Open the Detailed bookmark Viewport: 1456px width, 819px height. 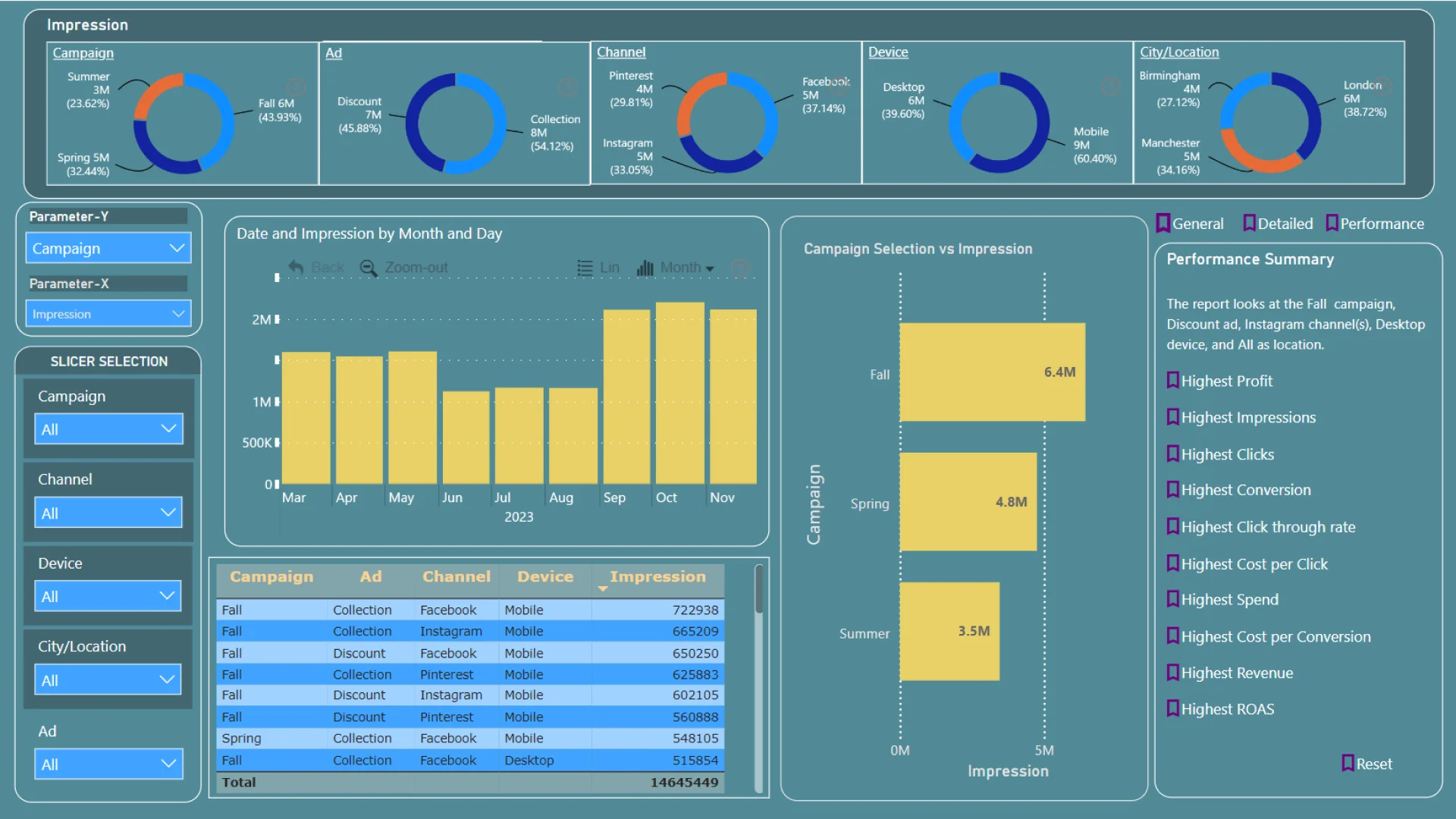coord(1278,224)
